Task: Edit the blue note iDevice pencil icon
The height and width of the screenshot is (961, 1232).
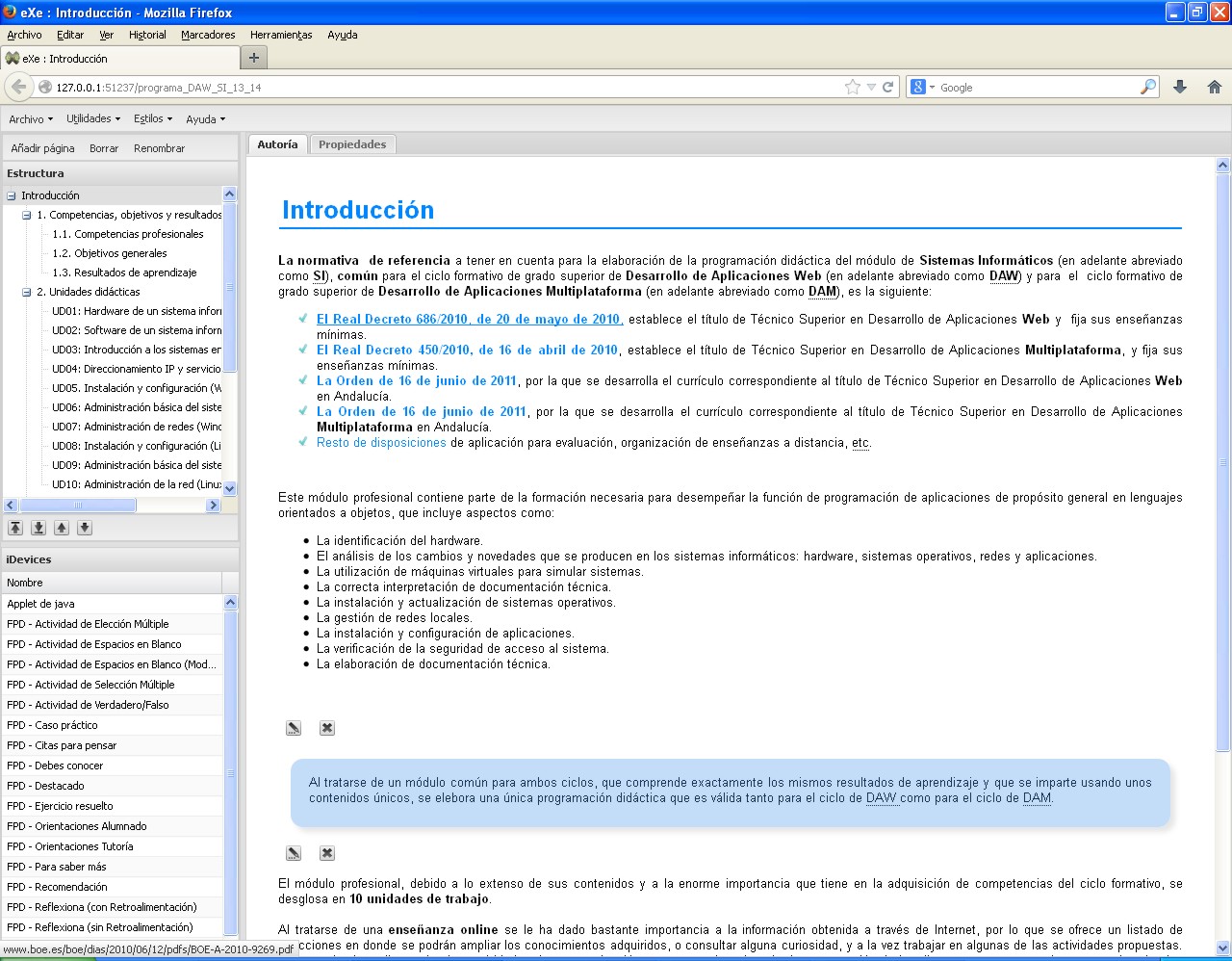Action: pos(294,853)
